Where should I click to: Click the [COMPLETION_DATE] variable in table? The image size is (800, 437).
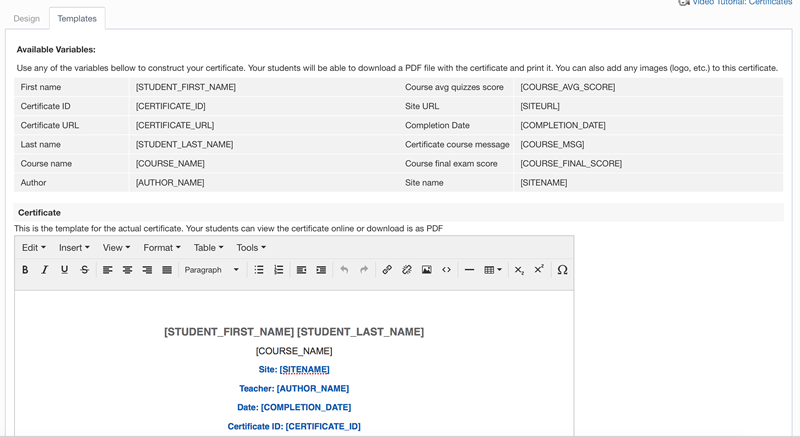point(563,125)
